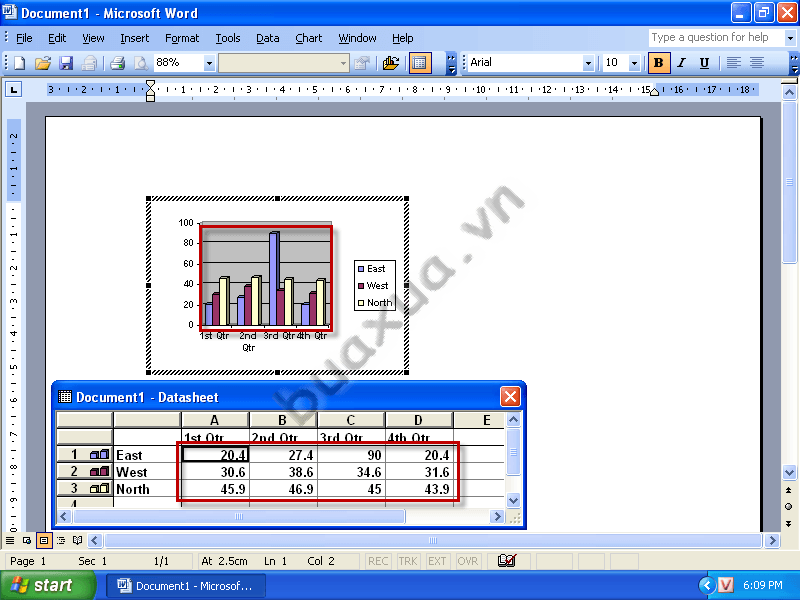Screen dimensions: 800x600
Task: Toggle OVR overtype indicator
Action: tap(467, 561)
